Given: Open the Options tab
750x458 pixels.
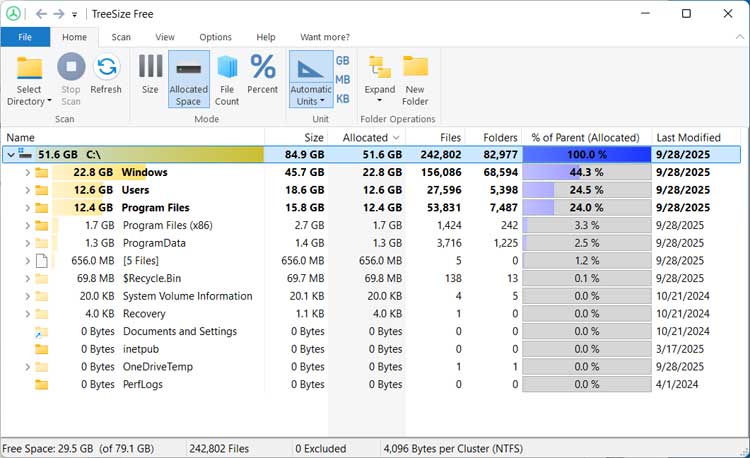Looking at the screenshot, I should (215, 37).
